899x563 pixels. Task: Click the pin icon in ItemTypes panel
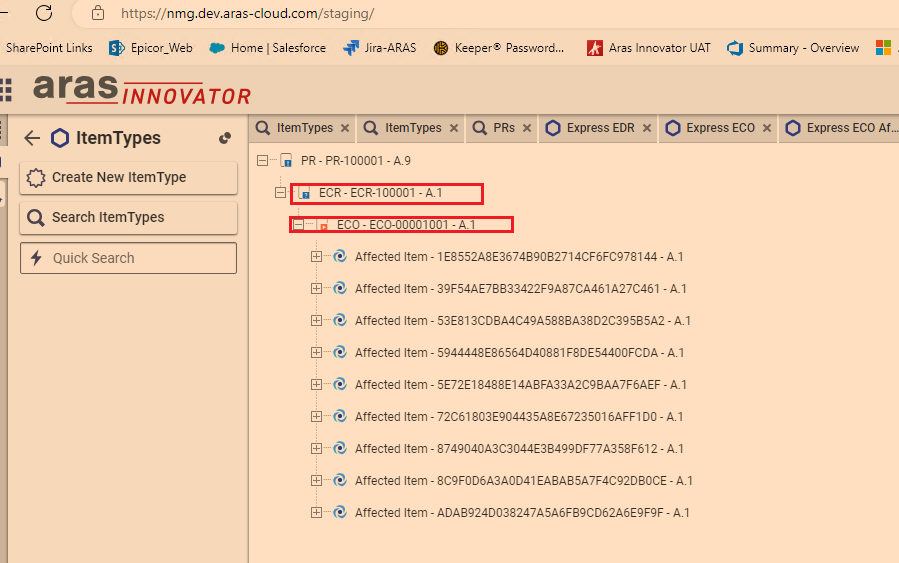click(225, 138)
